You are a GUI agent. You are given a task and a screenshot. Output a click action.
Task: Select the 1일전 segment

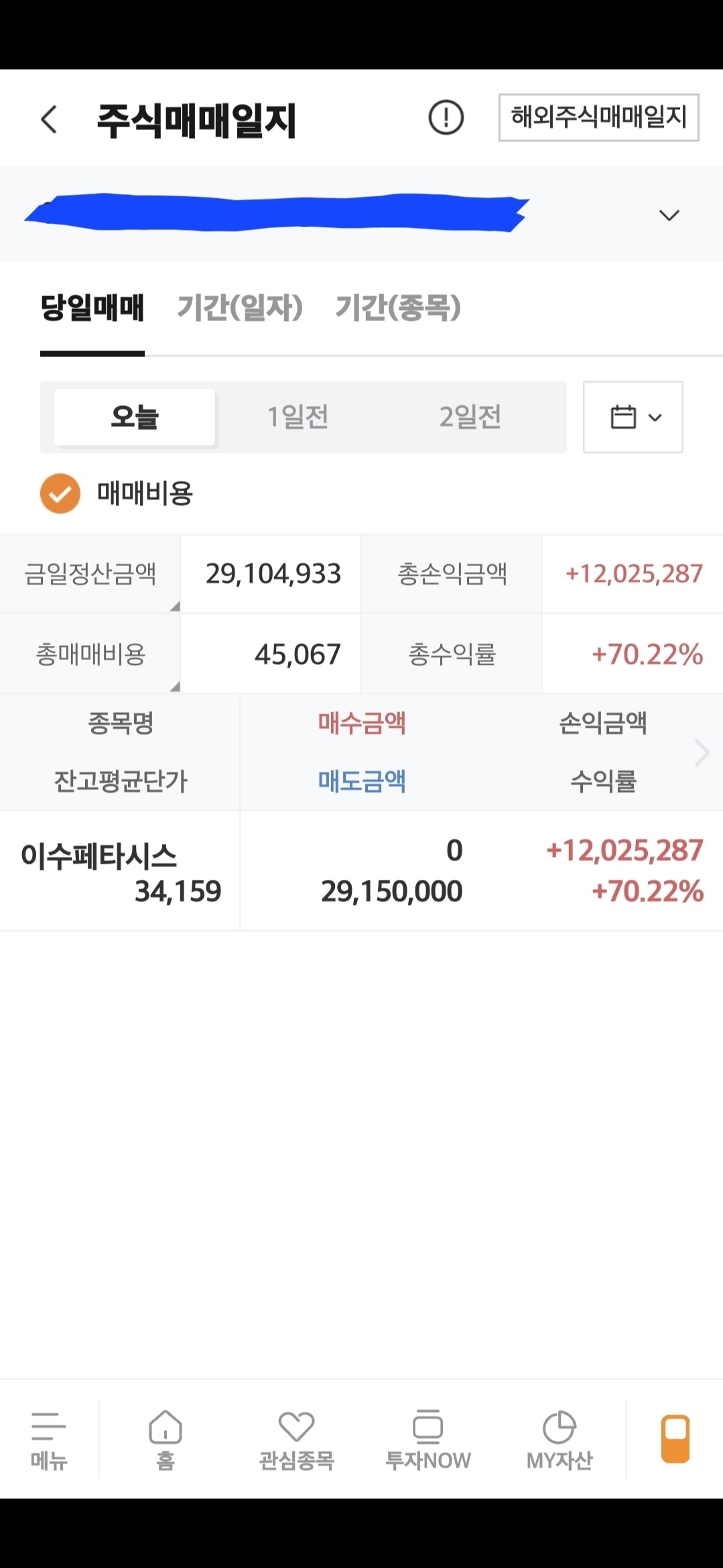click(298, 417)
